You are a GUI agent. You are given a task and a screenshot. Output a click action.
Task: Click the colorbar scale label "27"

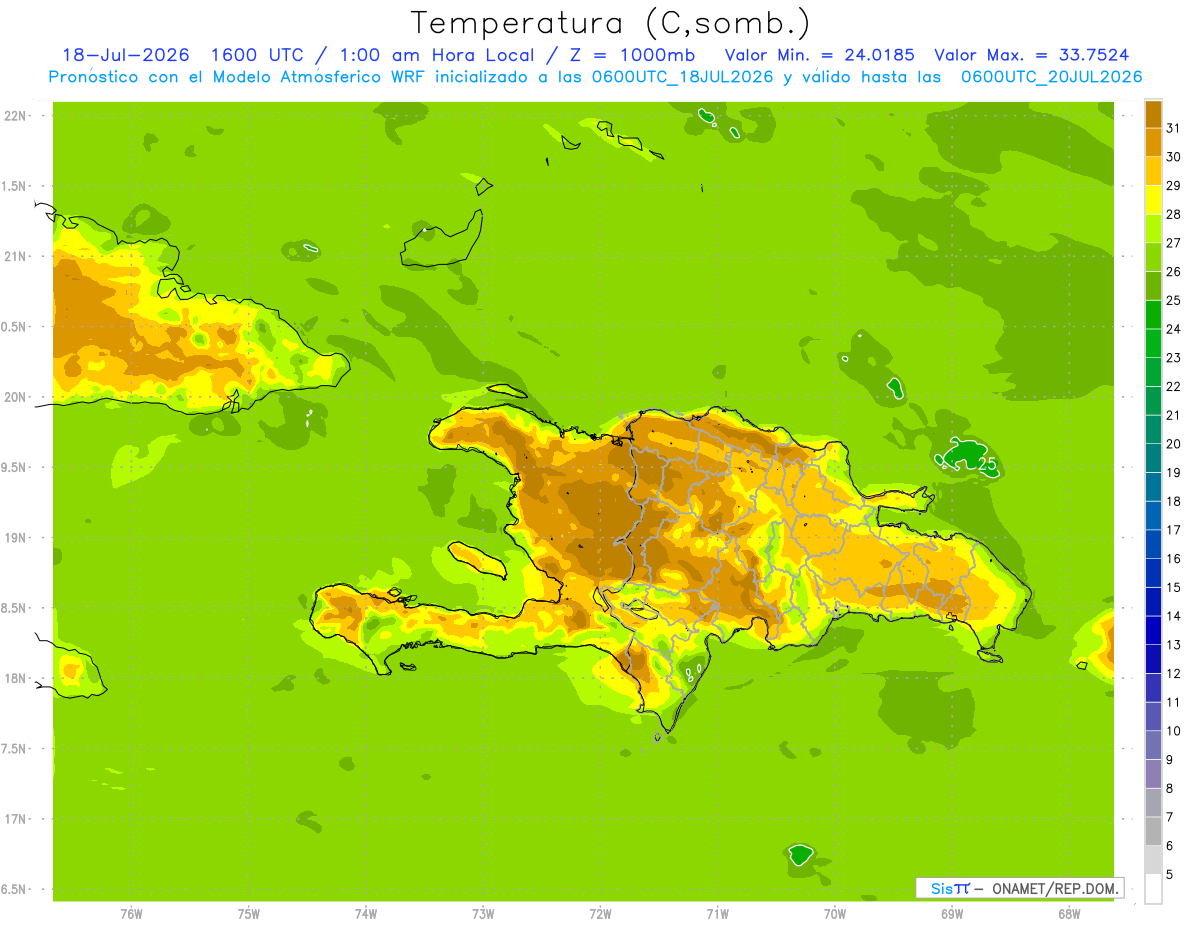click(1173, 243)
